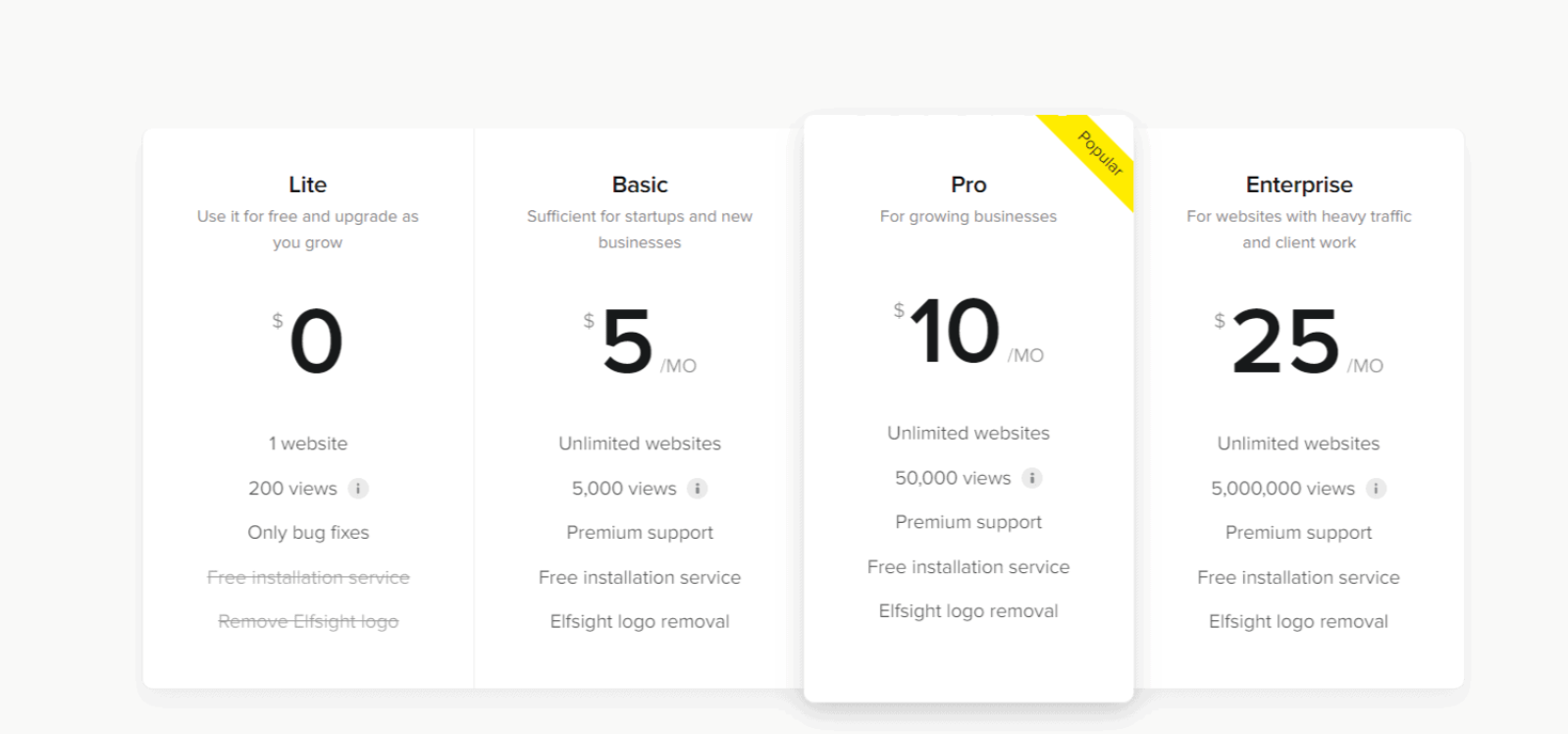Click Elfsight logo removal under Enterprise

pyautogui.click(x=1299, y=620)
